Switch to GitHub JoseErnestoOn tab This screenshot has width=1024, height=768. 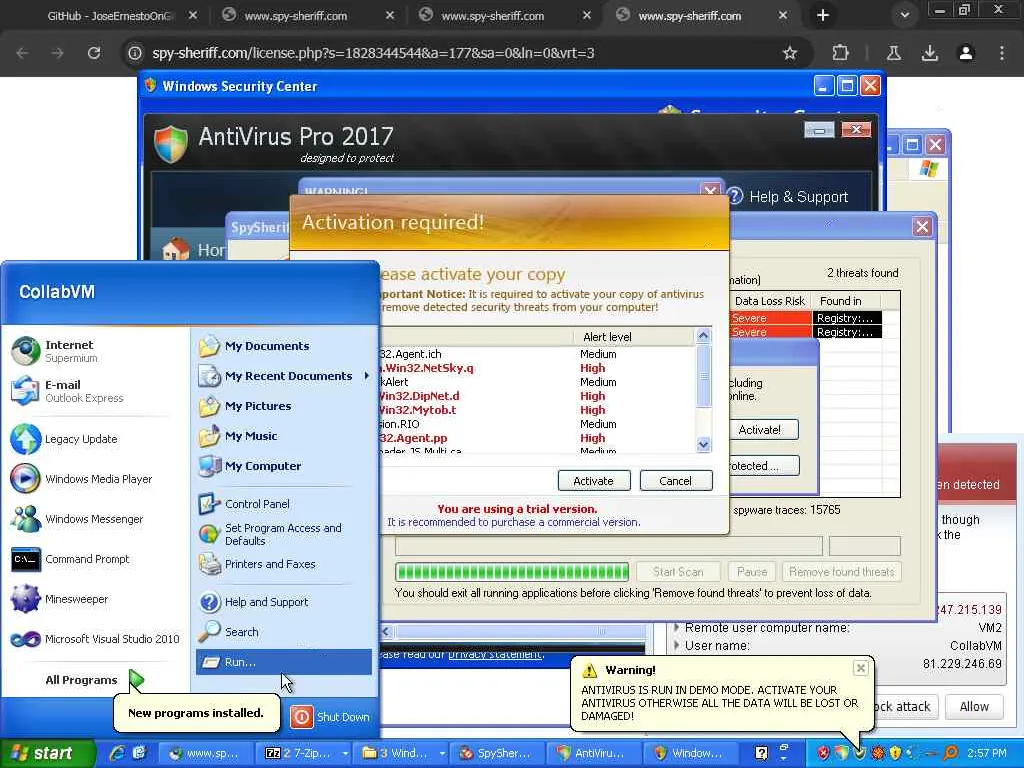coord(109,16)
